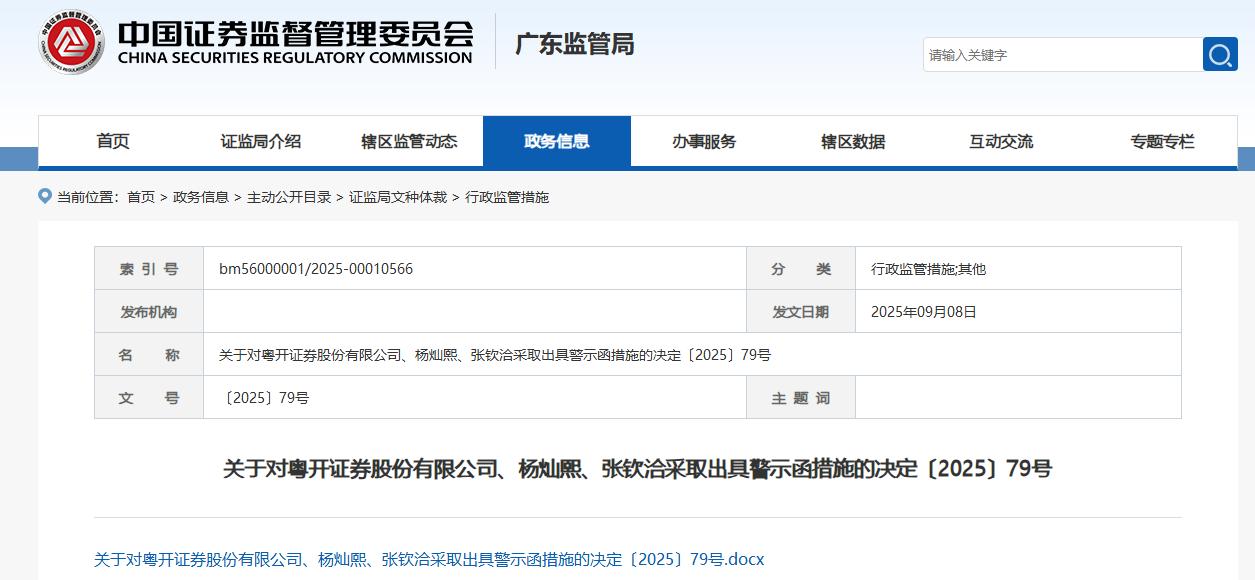Click the bold article headline
The width and height of the screenshot is (1255, 580).
pos(637,468)
